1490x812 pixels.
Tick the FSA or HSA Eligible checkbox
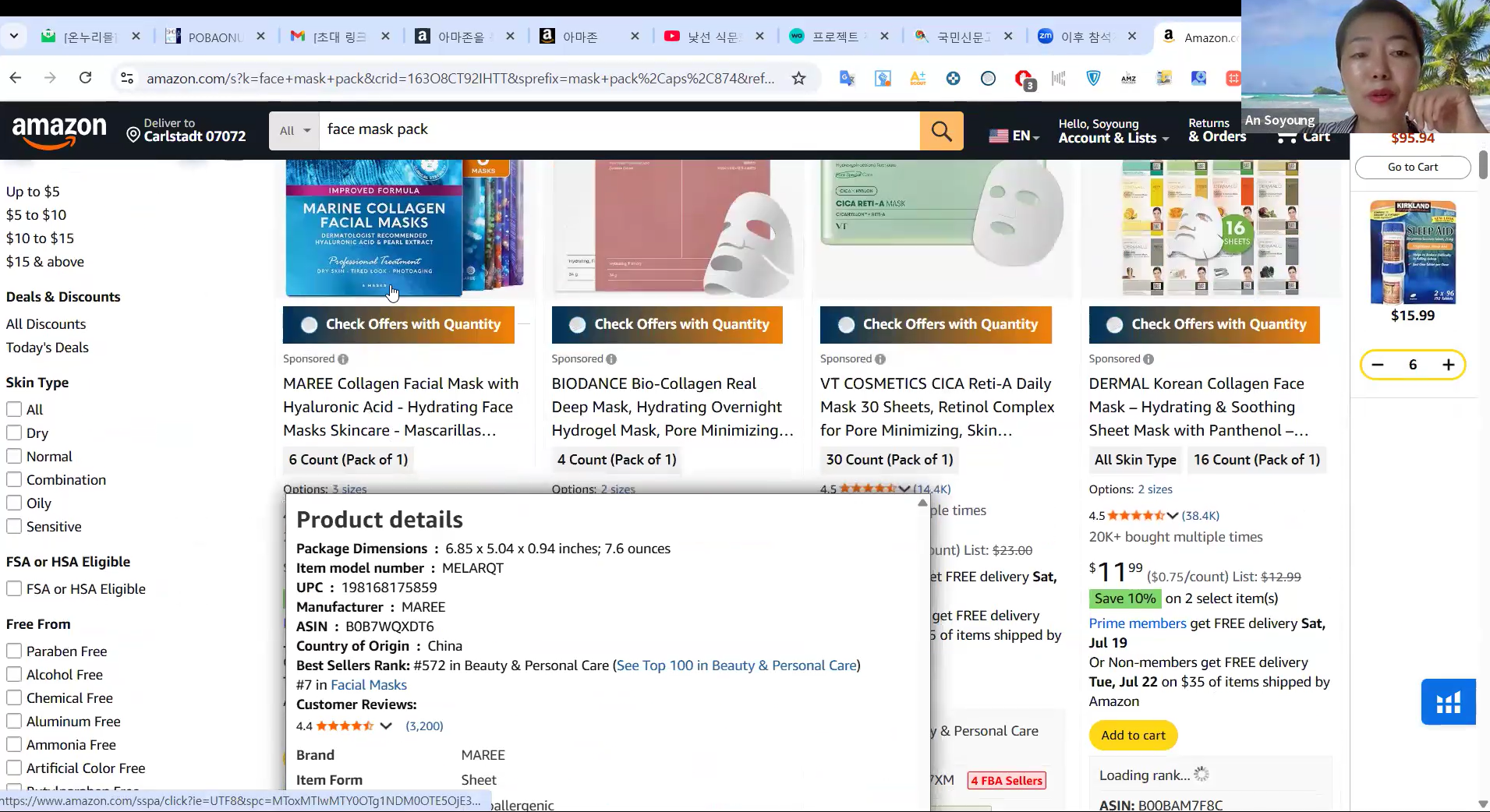point(14,589)
